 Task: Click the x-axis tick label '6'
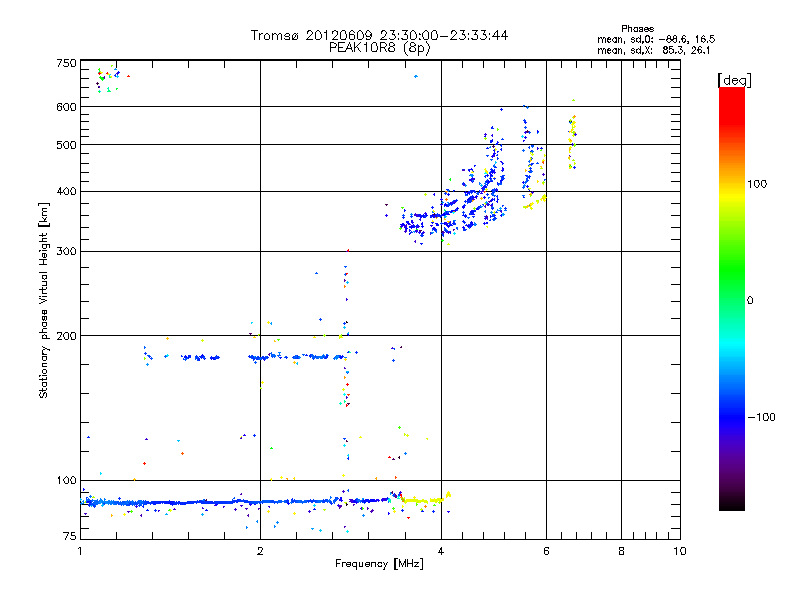(x=546, y=551)
